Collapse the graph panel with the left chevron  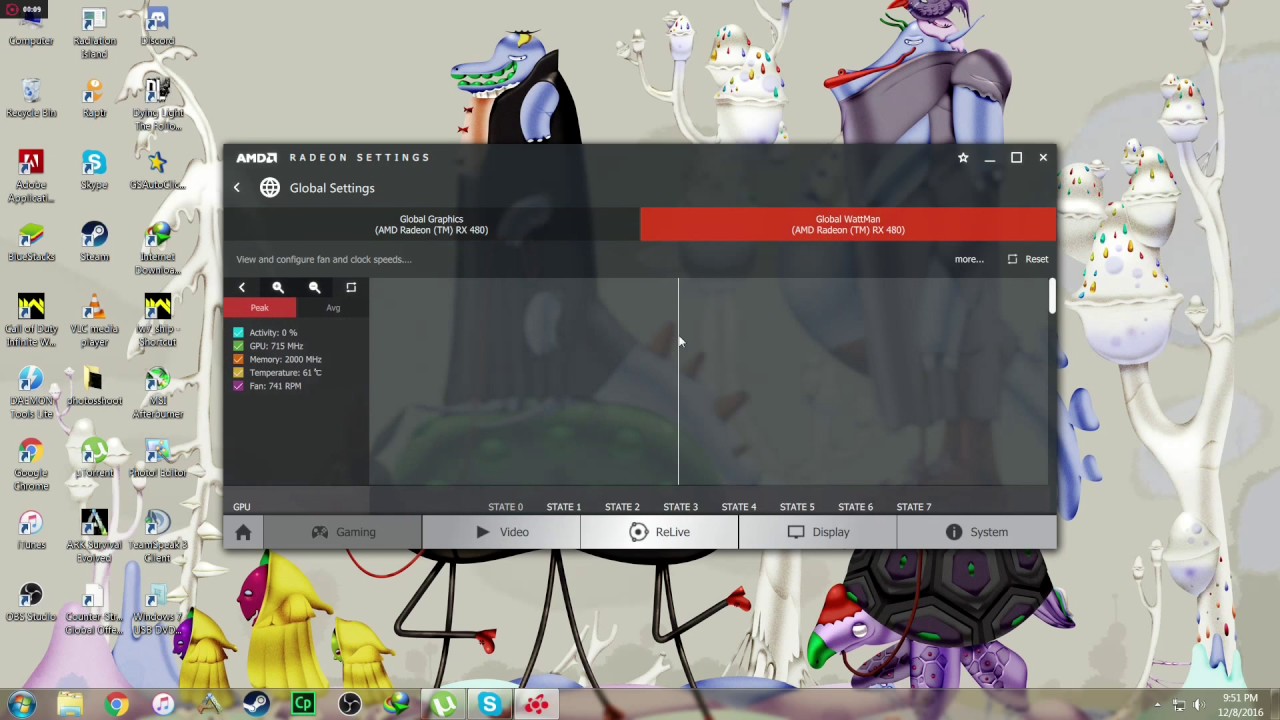(242, 287)
